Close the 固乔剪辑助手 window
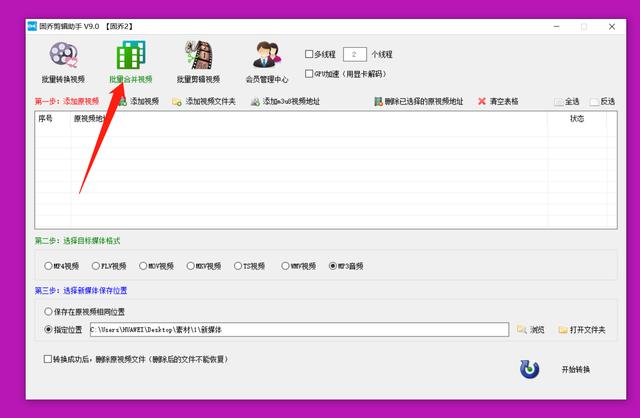640x418 pixels. (x=612, y=27)
